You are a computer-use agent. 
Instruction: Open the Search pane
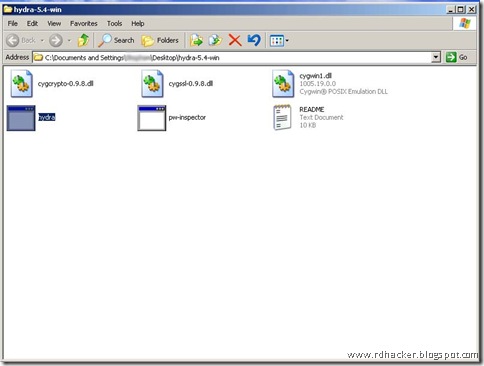[116, 40]
